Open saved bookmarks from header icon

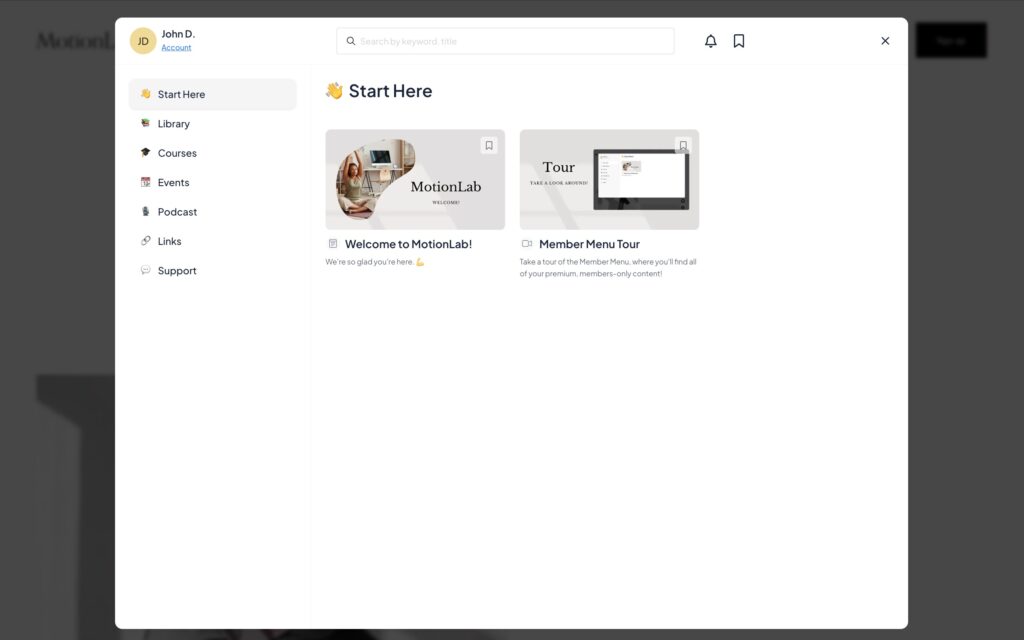739,41
